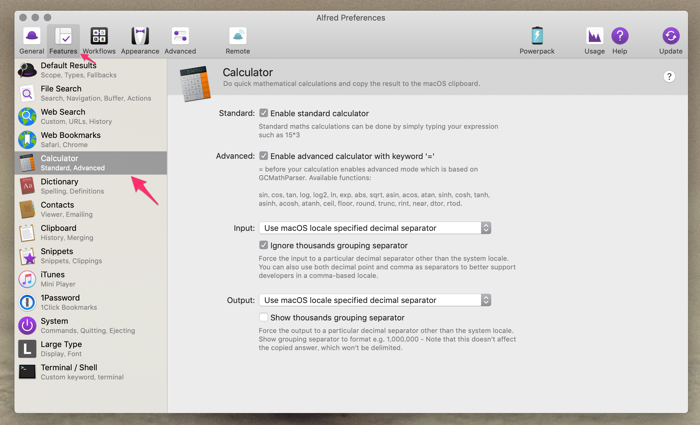Screen dimensions: 700x425
Task: Select the Contacts address book icon
Action: coord(27,209)
